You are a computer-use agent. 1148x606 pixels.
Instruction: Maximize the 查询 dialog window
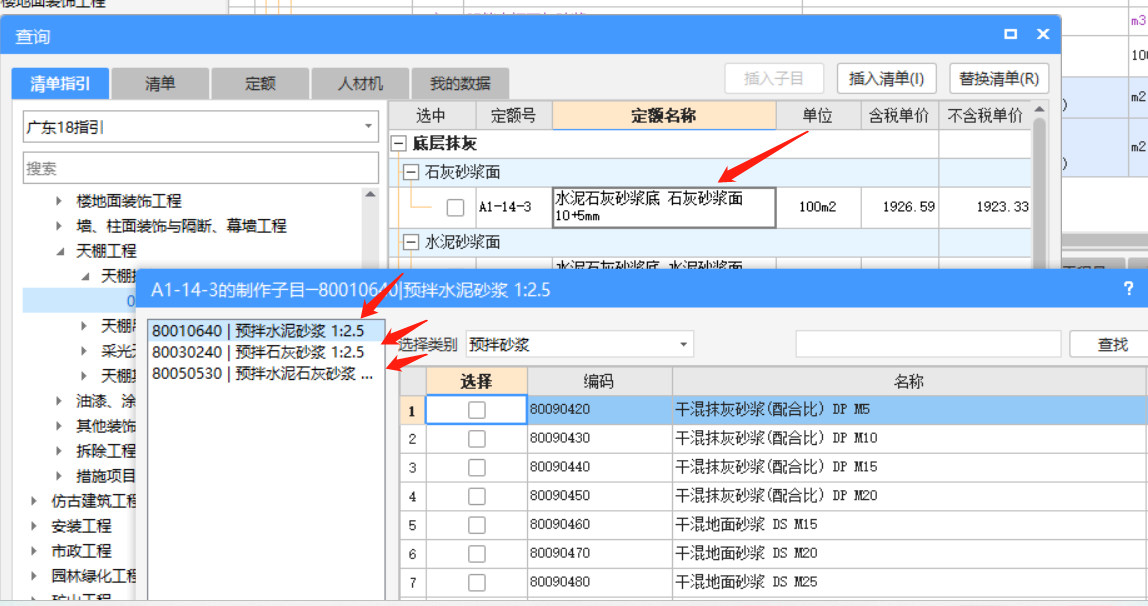click(1010, 34)
